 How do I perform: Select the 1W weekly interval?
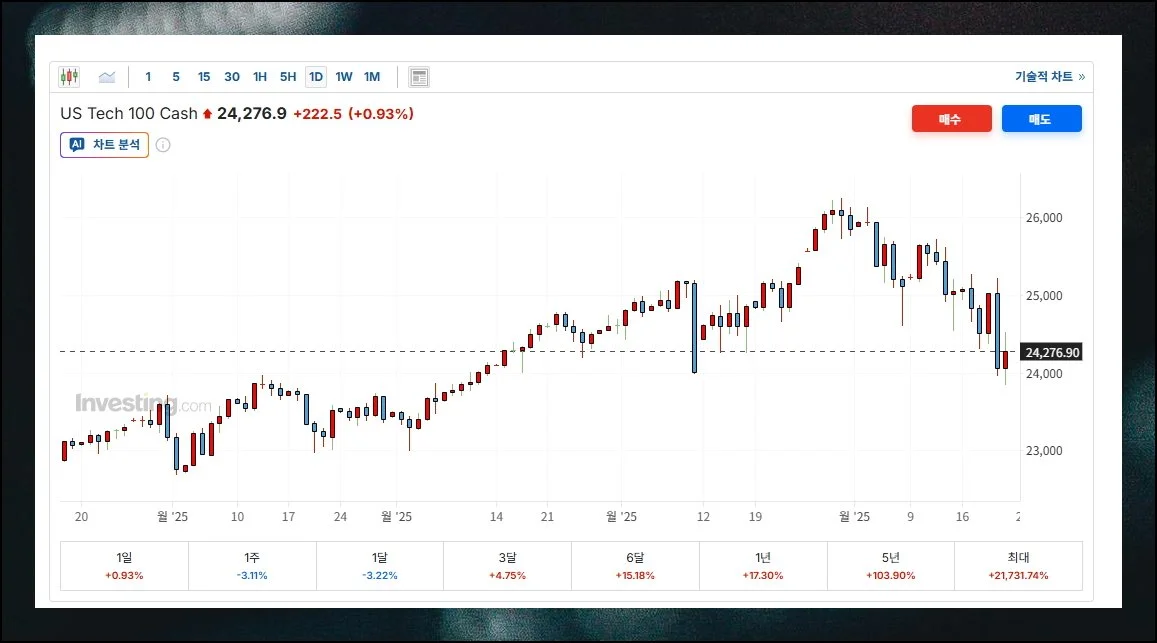[x=344, y=77]
